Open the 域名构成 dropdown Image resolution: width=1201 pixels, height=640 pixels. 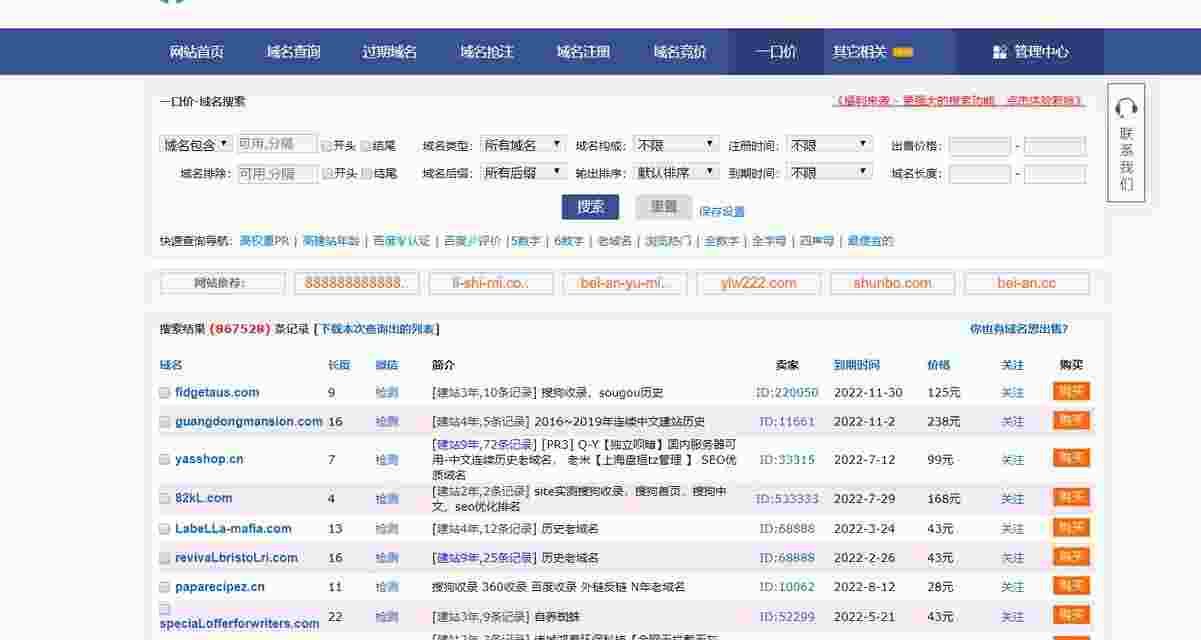pos(676,145)
